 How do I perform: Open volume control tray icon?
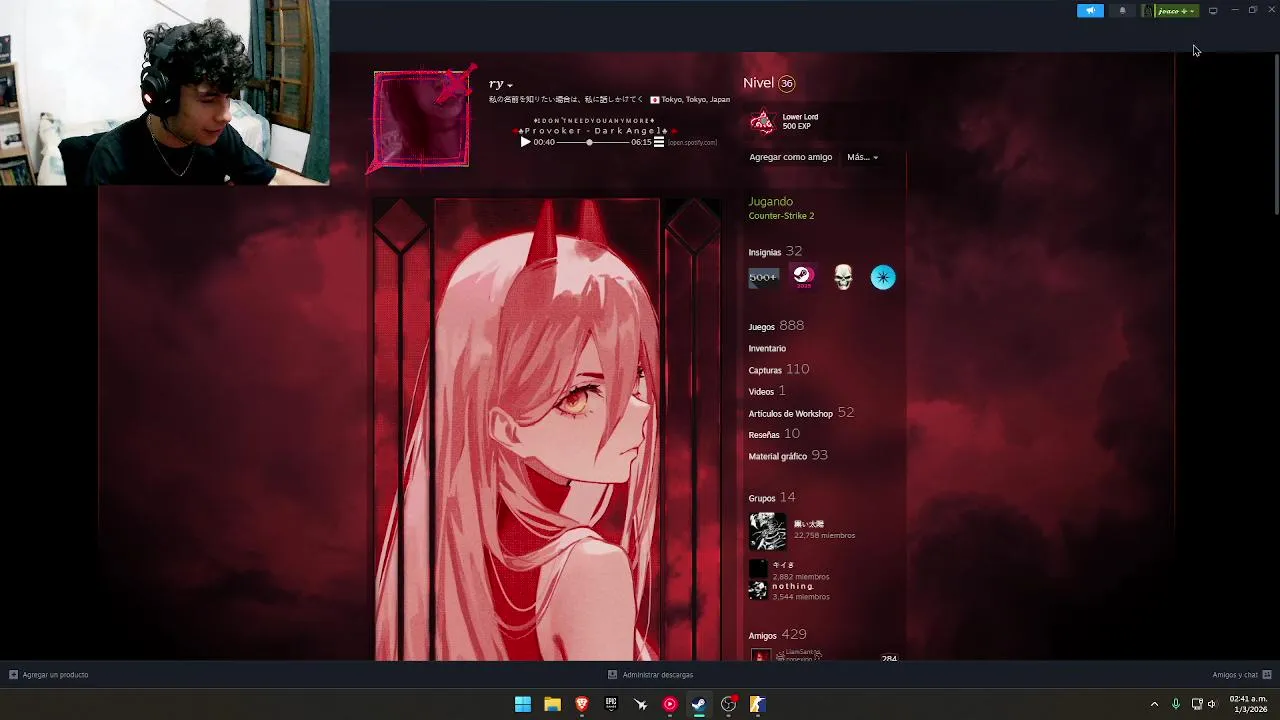pyautogui.click(x=1212, y=704)
